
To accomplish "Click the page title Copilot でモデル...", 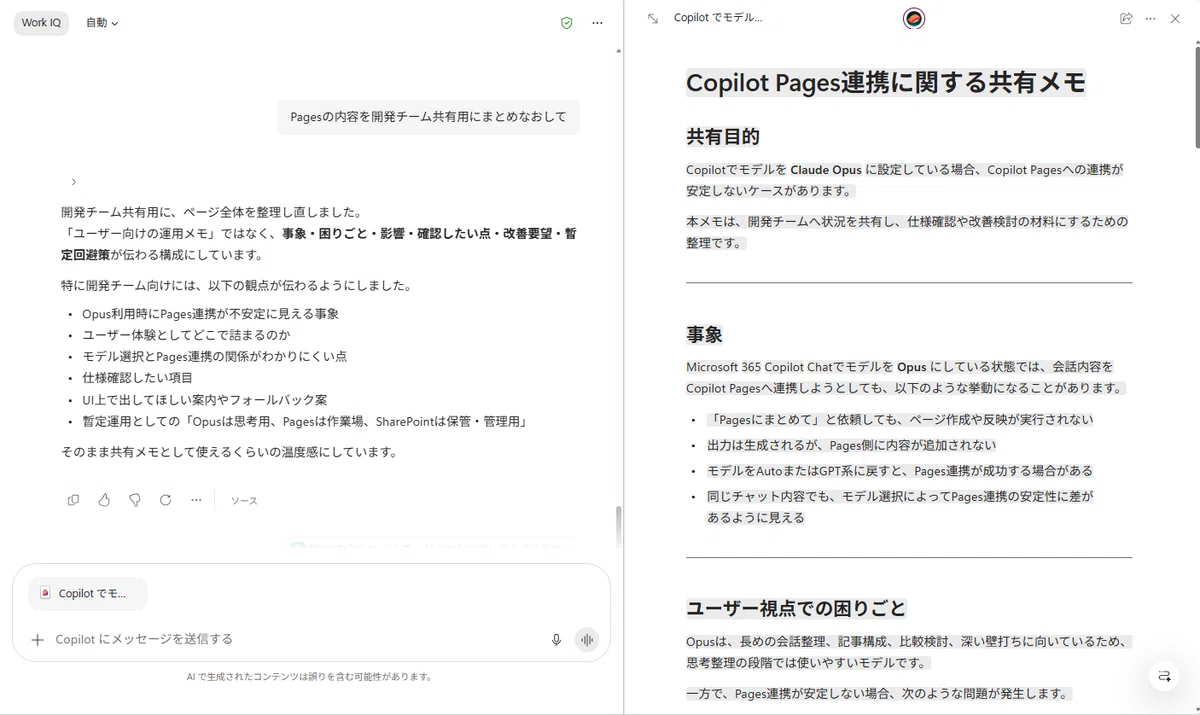I will point(718,18).
